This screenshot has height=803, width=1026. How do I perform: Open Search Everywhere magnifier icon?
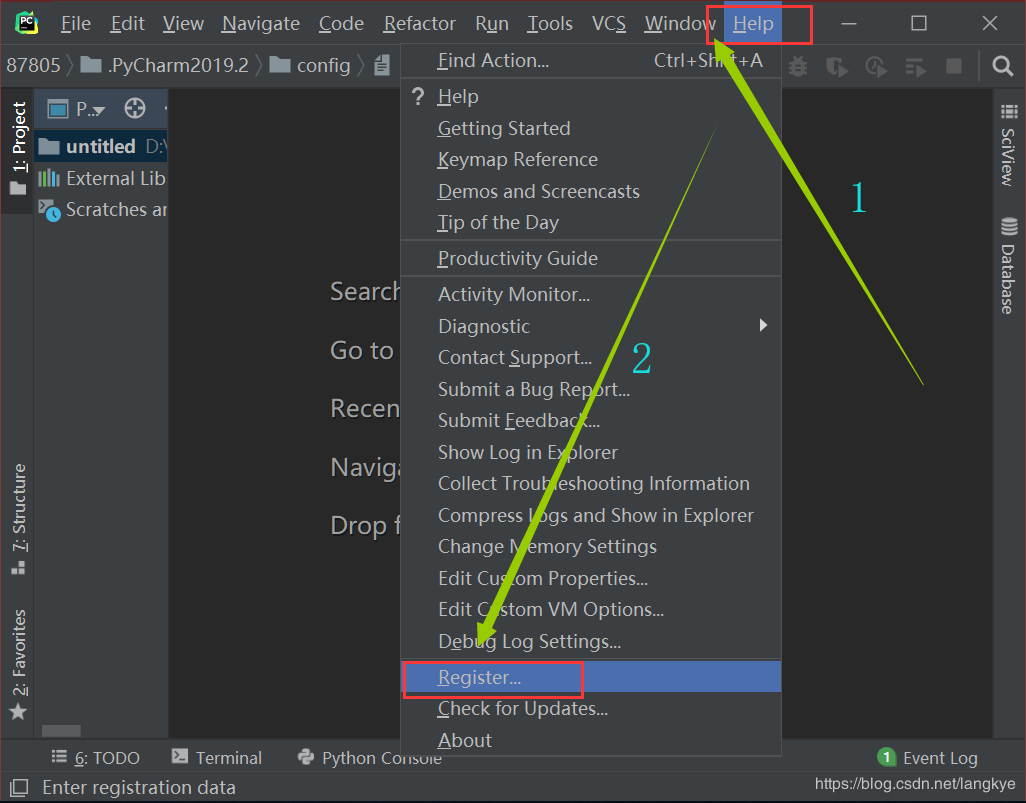1002,65
